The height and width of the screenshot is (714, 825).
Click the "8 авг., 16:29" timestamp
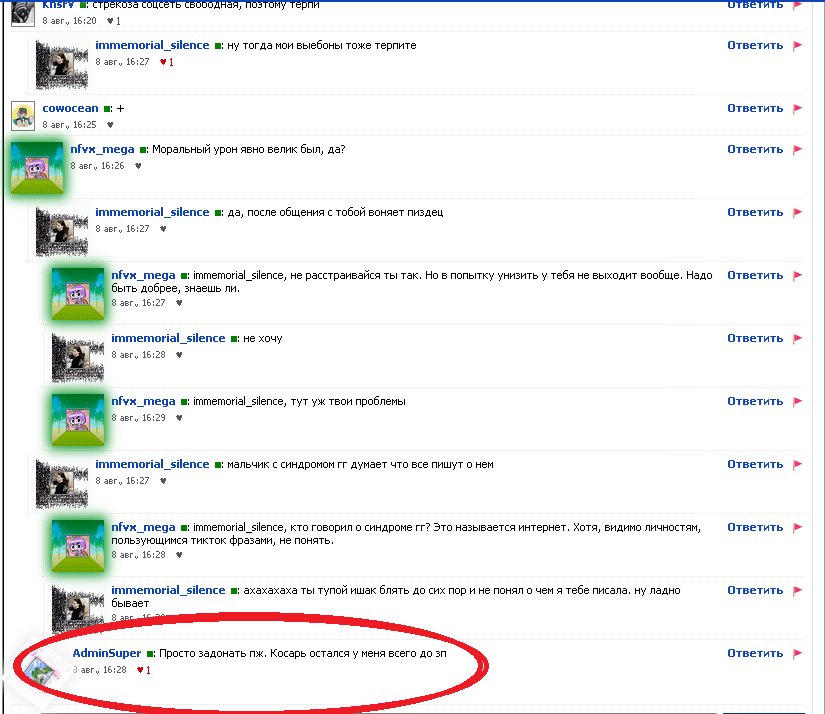click(138, 418)
